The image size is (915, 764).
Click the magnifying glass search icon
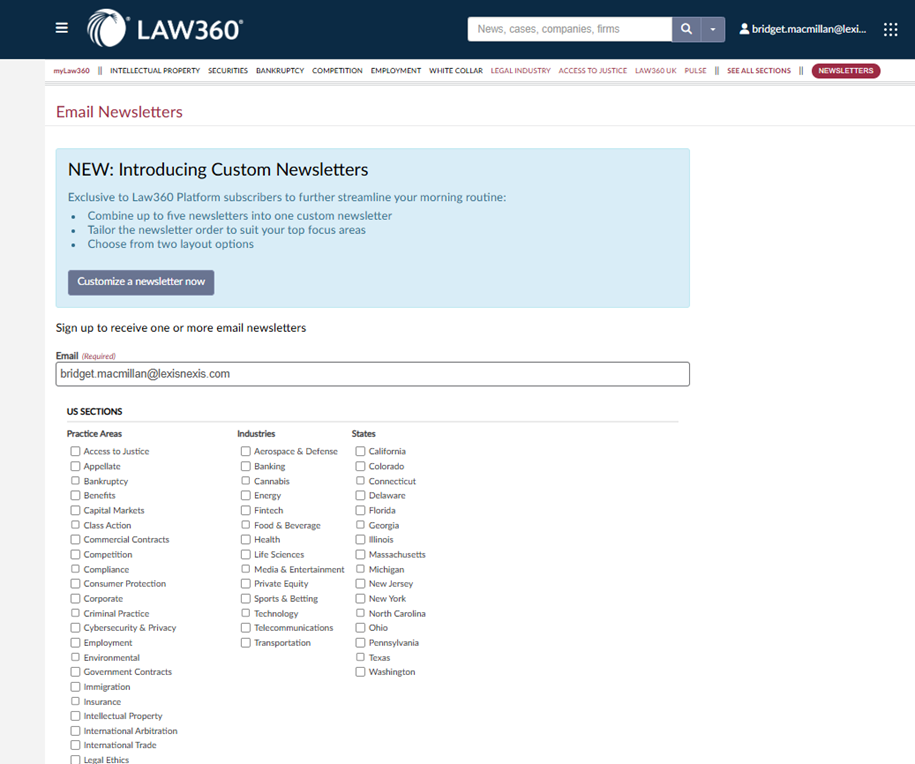[686, 29]
